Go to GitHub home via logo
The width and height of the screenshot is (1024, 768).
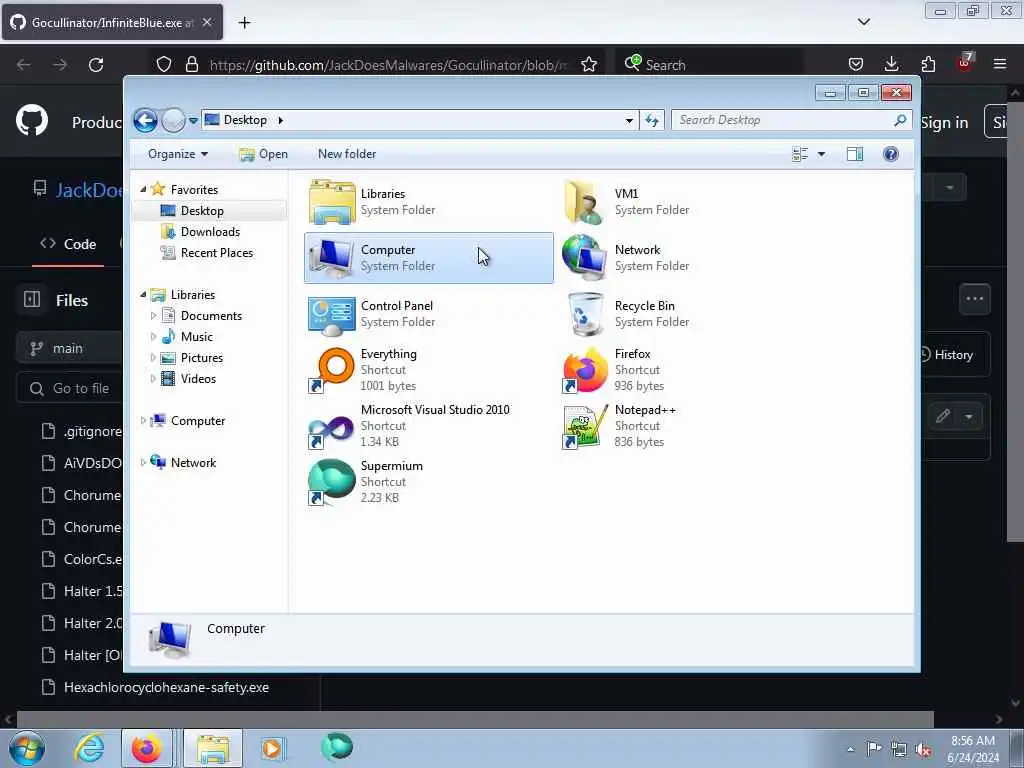click(32, 120)
